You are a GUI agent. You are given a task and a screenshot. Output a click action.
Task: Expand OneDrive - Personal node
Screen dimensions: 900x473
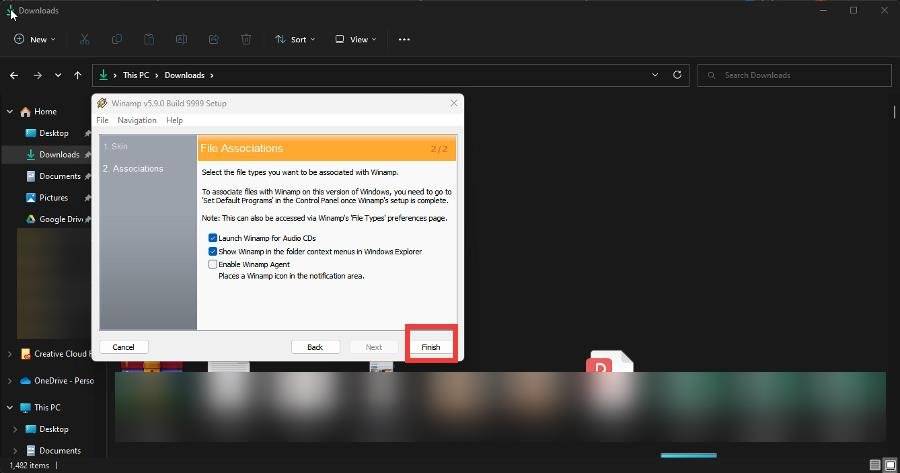10,381
